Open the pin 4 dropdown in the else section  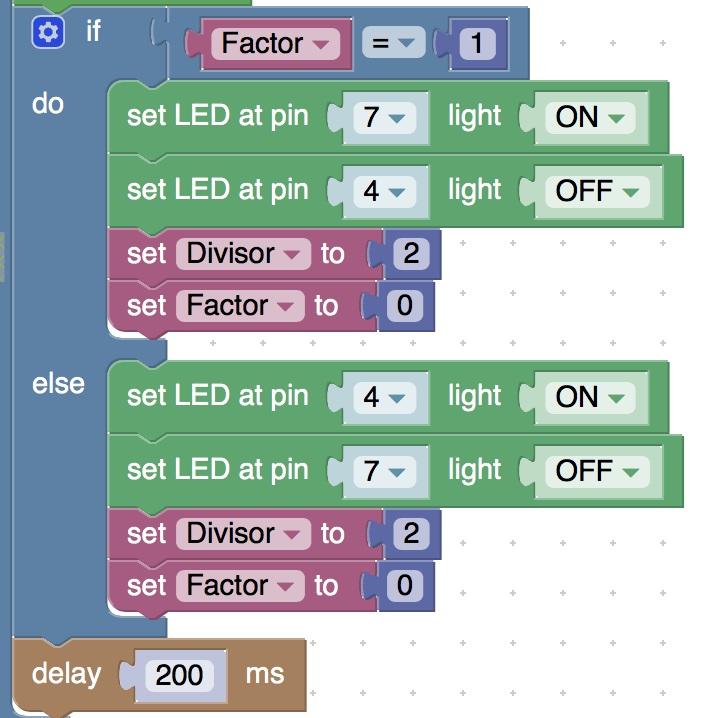(383, 397)
